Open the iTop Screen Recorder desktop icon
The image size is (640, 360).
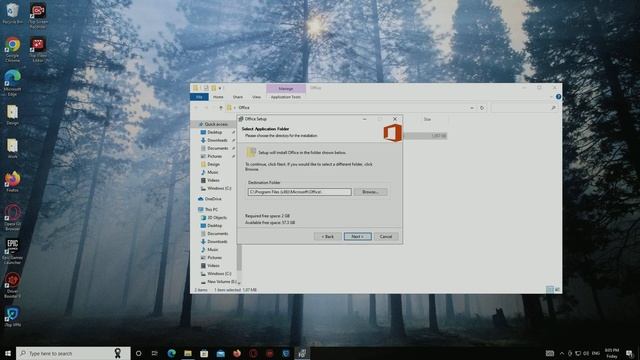tap(38, 15)
